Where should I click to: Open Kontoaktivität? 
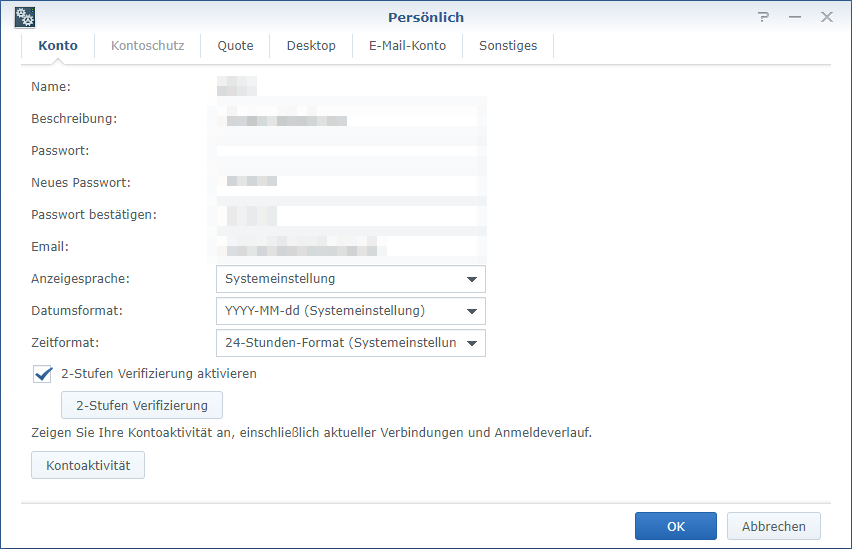[88, 465]
